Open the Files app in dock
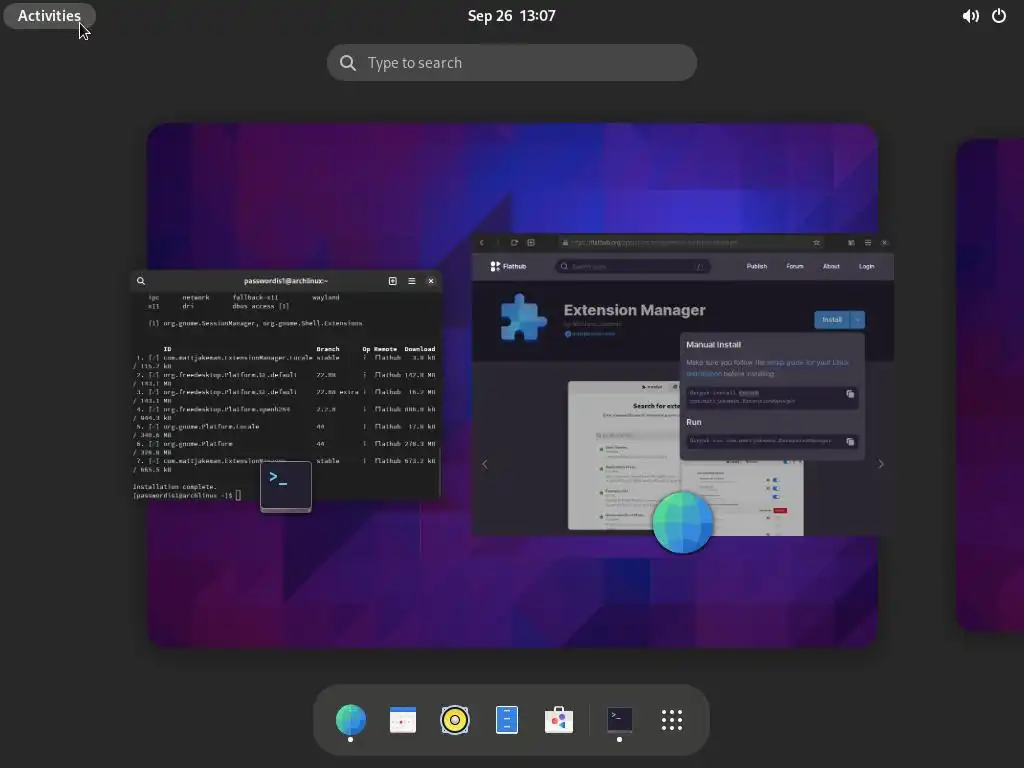The height and width of the screenshot is (768, 1024). (507, 720)
